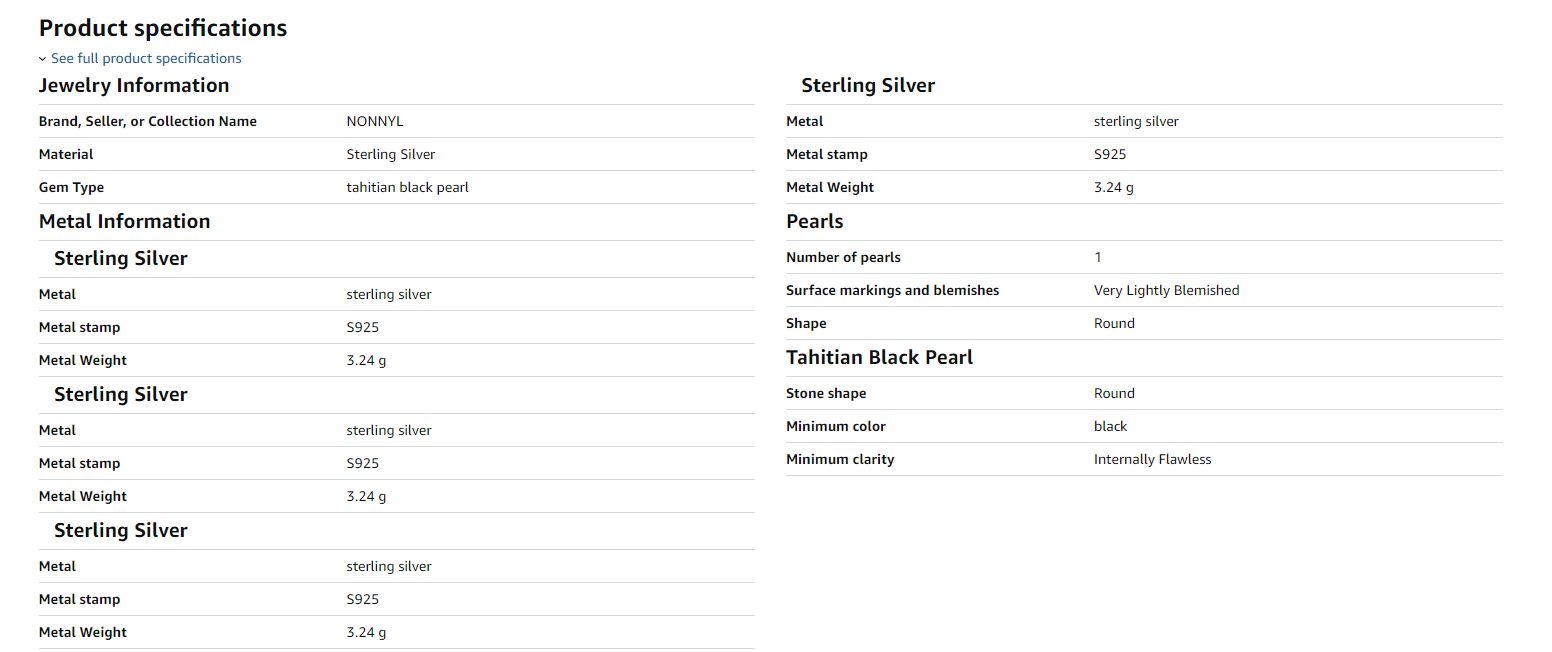Select Brand, Seller, or Collection Name label

tap(148, 121)
